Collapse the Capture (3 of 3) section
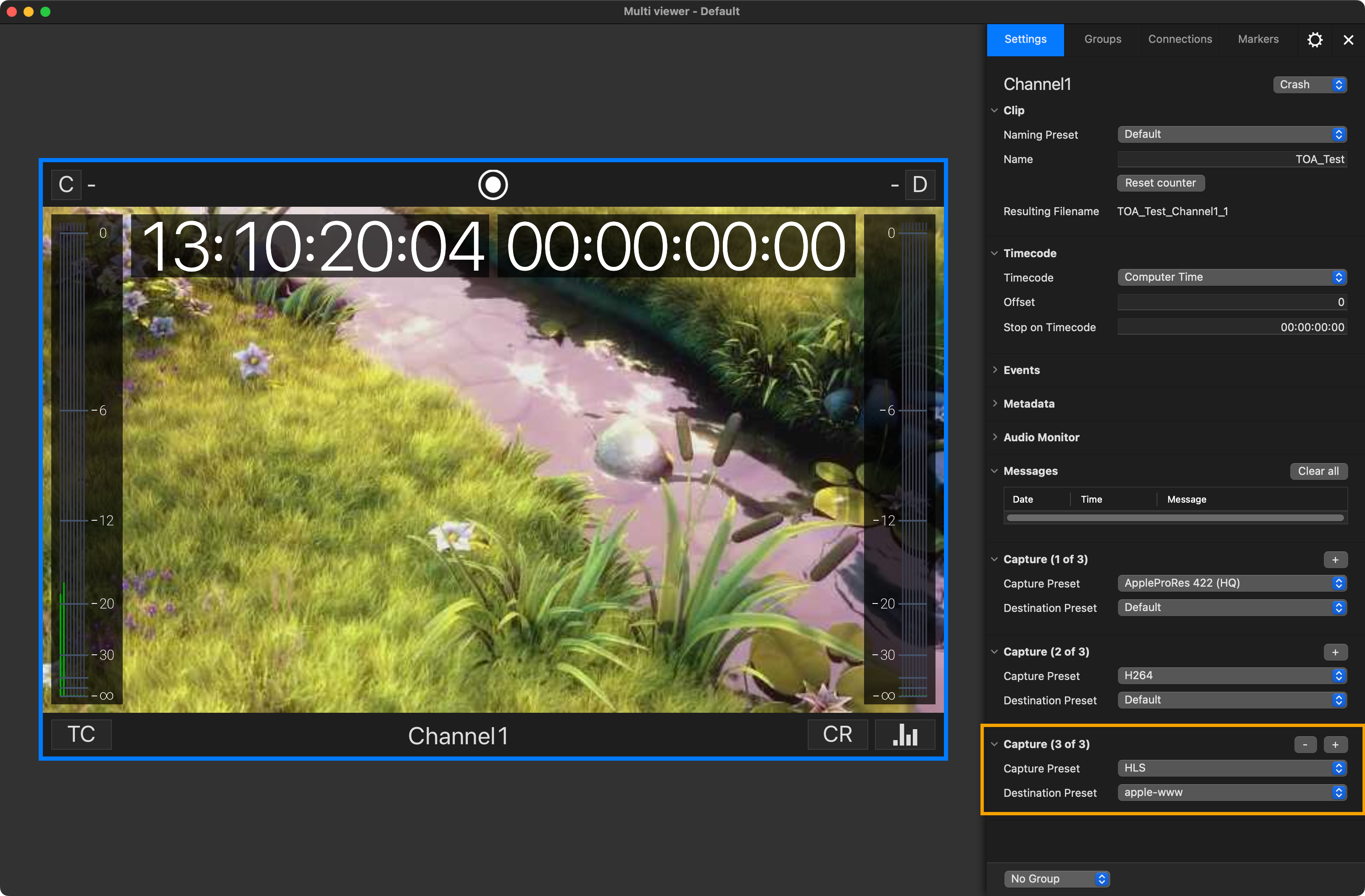The height and width of the screenshot is (896, 1365). [994, 744]
